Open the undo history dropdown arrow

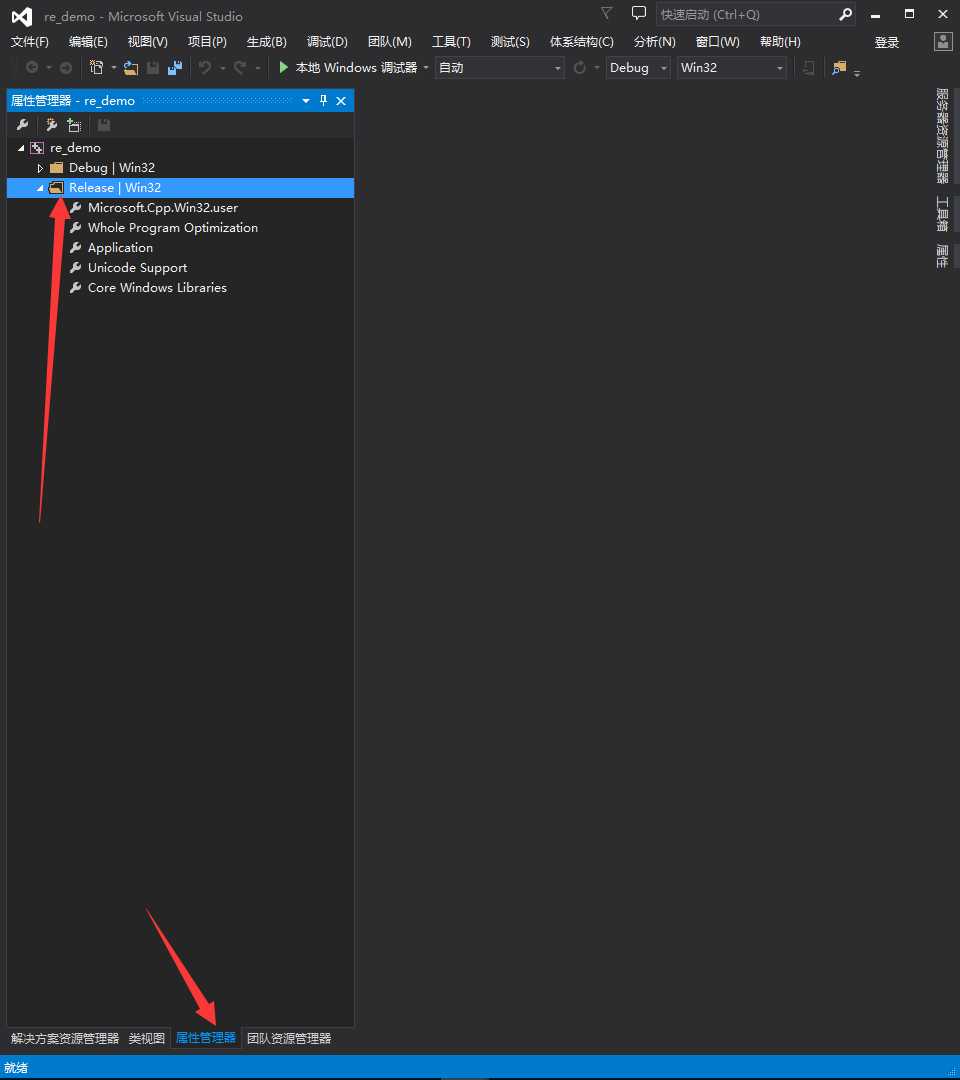[x=222, y=68]
